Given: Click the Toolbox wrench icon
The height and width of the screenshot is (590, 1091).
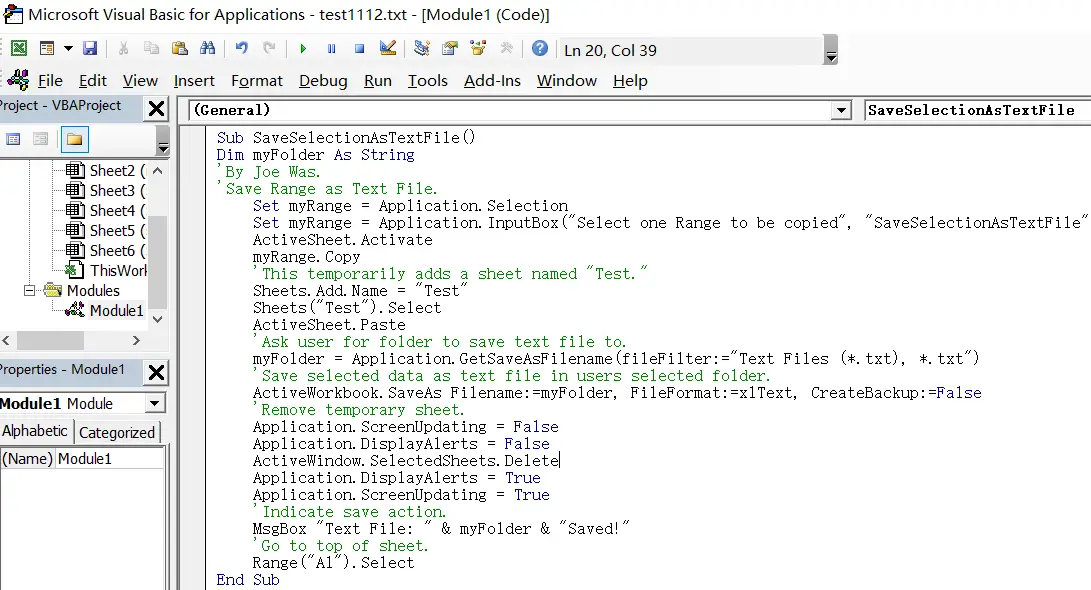Looking at the screenshot, I should click(506, 48).
